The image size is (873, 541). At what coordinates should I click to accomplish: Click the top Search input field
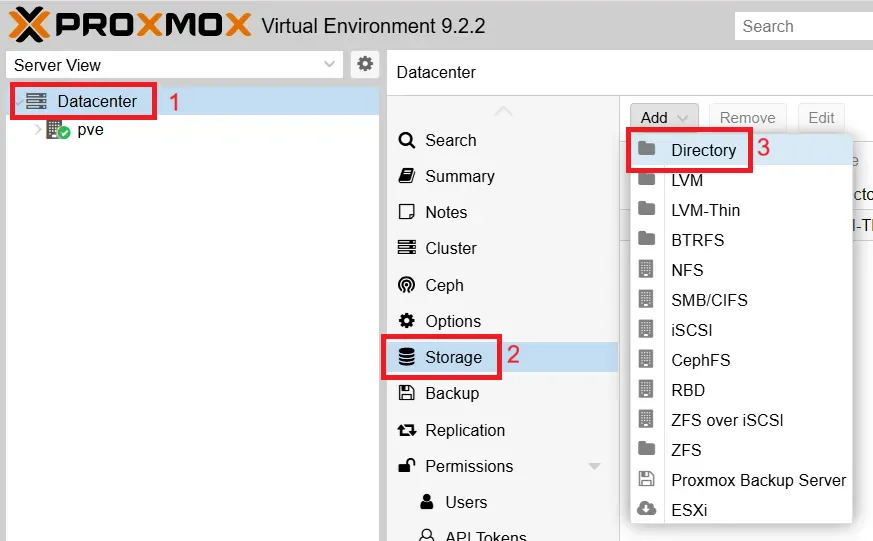(x=804, y=26)
